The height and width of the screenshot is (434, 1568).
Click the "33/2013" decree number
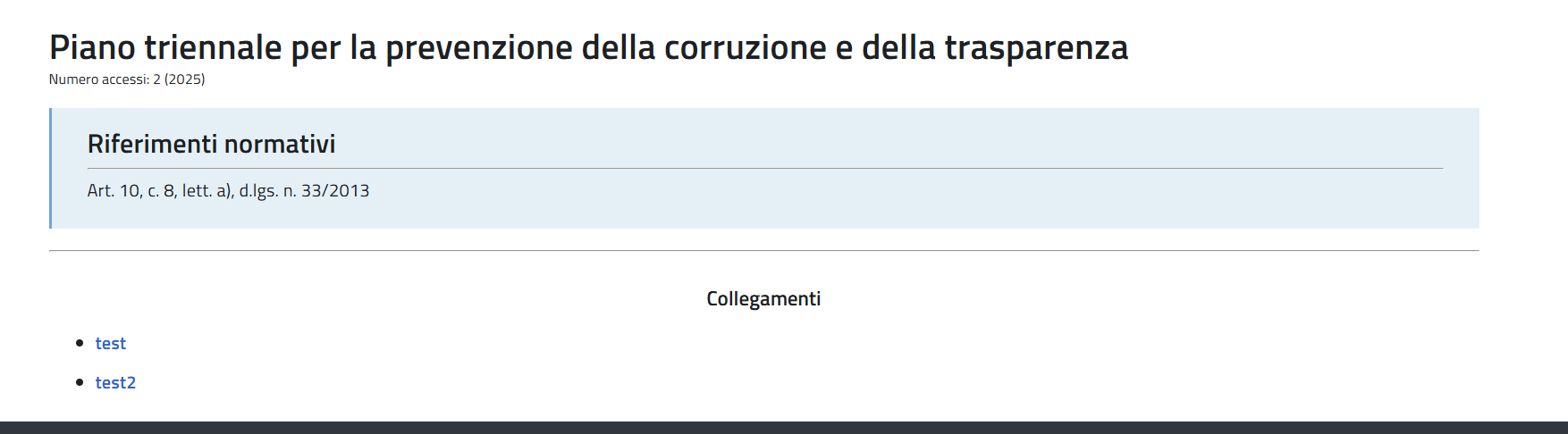tap(335, 191)
